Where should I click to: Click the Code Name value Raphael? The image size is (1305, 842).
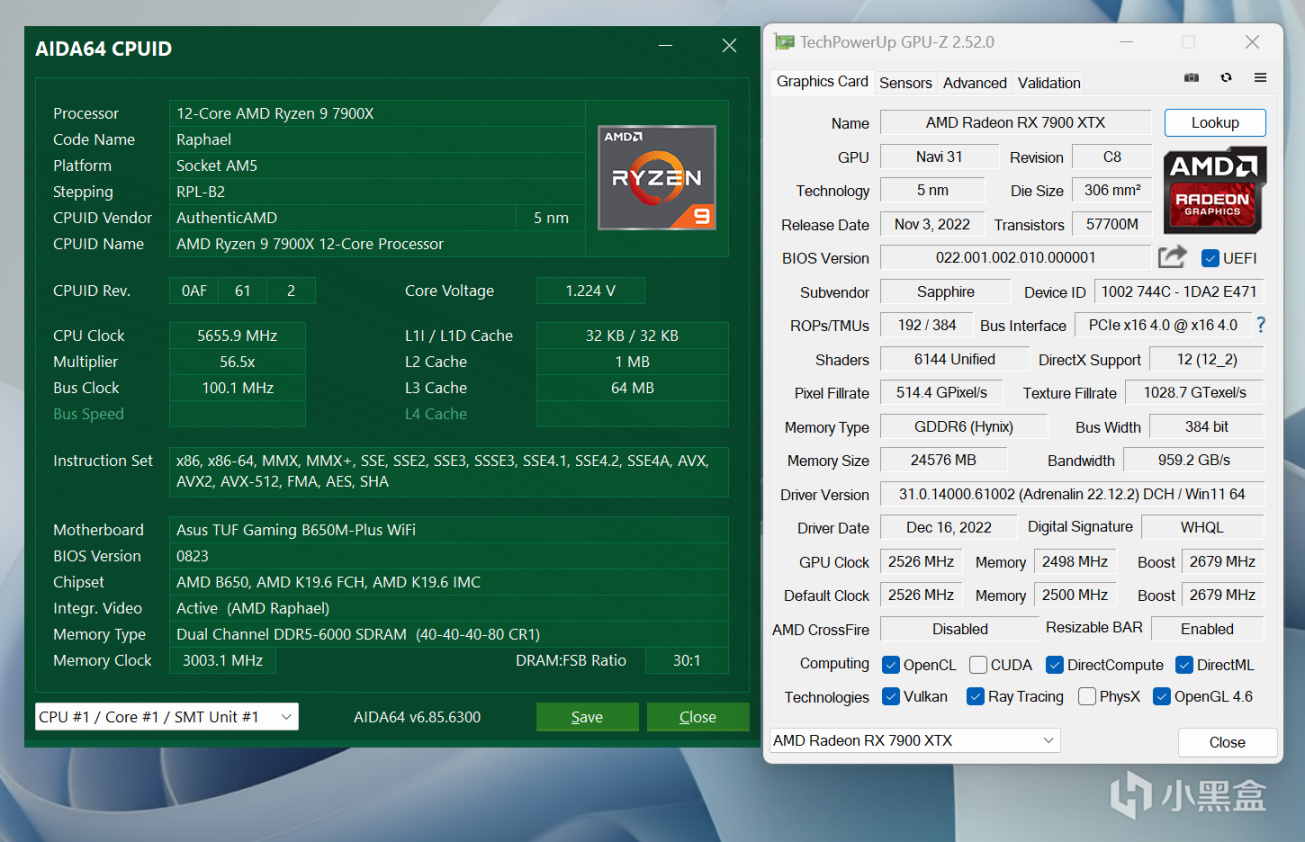click(377, 140)
